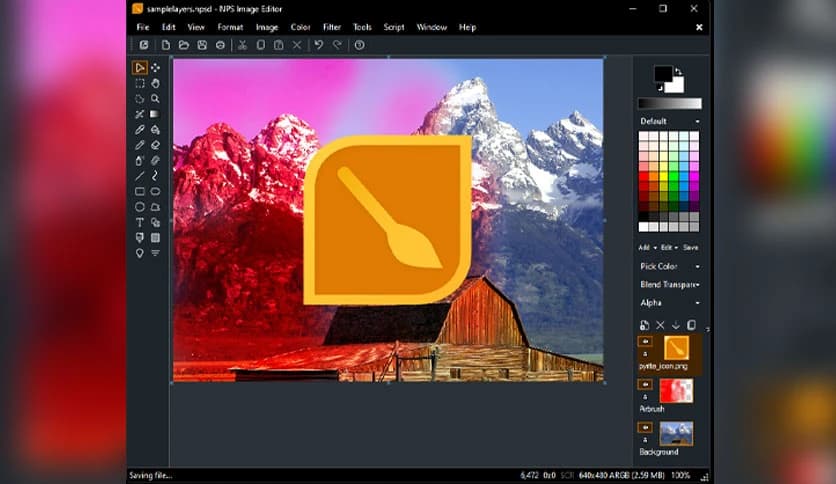Select the paint bucket fill tool
The image size is (836, 484).
pos(155,130)
